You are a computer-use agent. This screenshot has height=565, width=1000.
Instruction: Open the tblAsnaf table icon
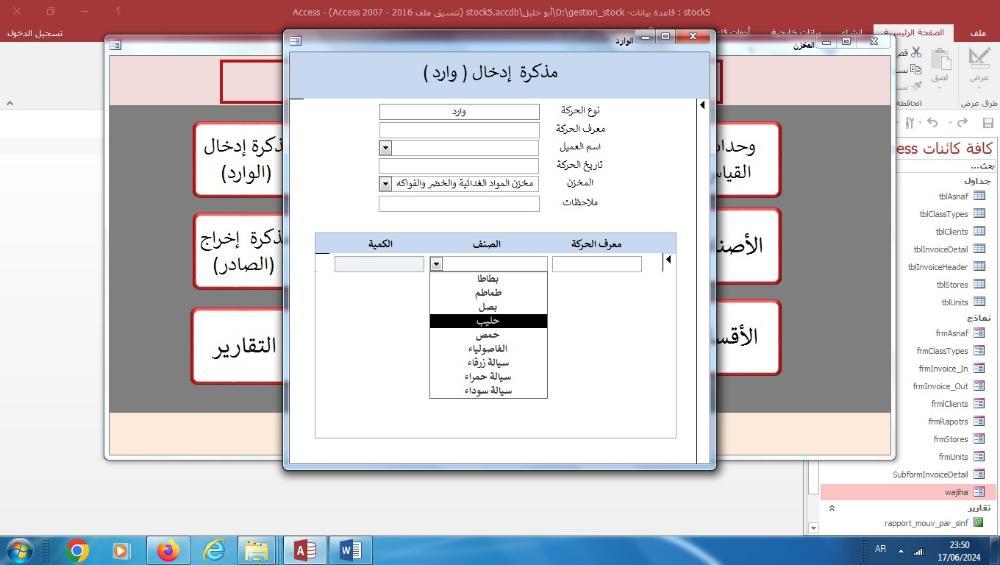tap(979, 196)
